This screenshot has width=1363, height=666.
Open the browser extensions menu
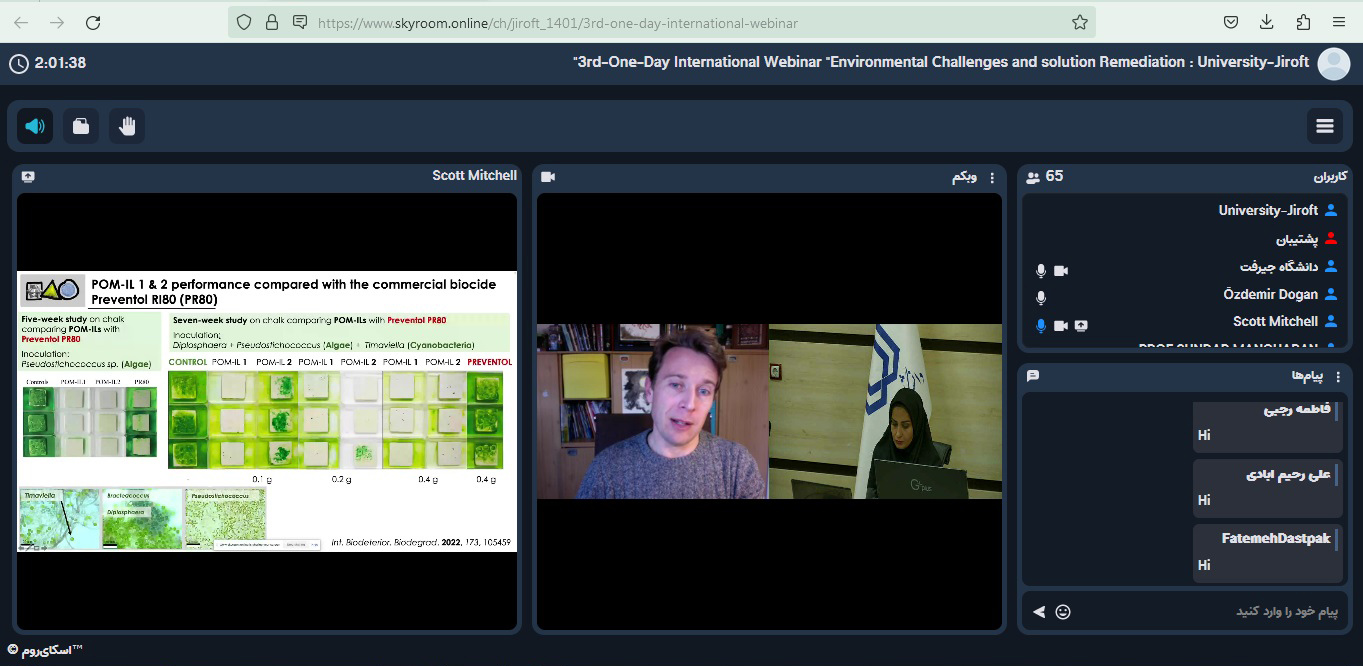coord(1303,22)
